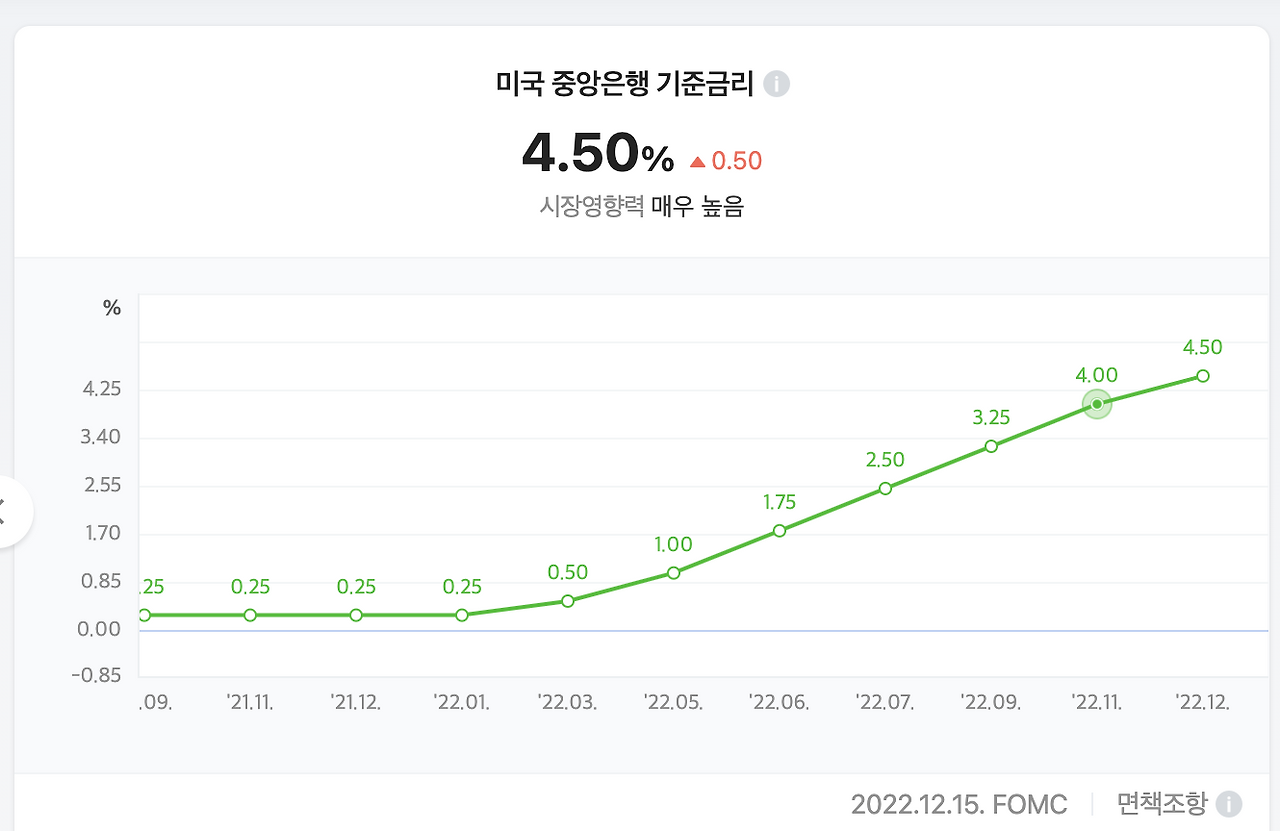Expand details for the '22.12. period
Image resolution: width=1280 pixels, height=831 pixels.
(x=1203, y=703)
